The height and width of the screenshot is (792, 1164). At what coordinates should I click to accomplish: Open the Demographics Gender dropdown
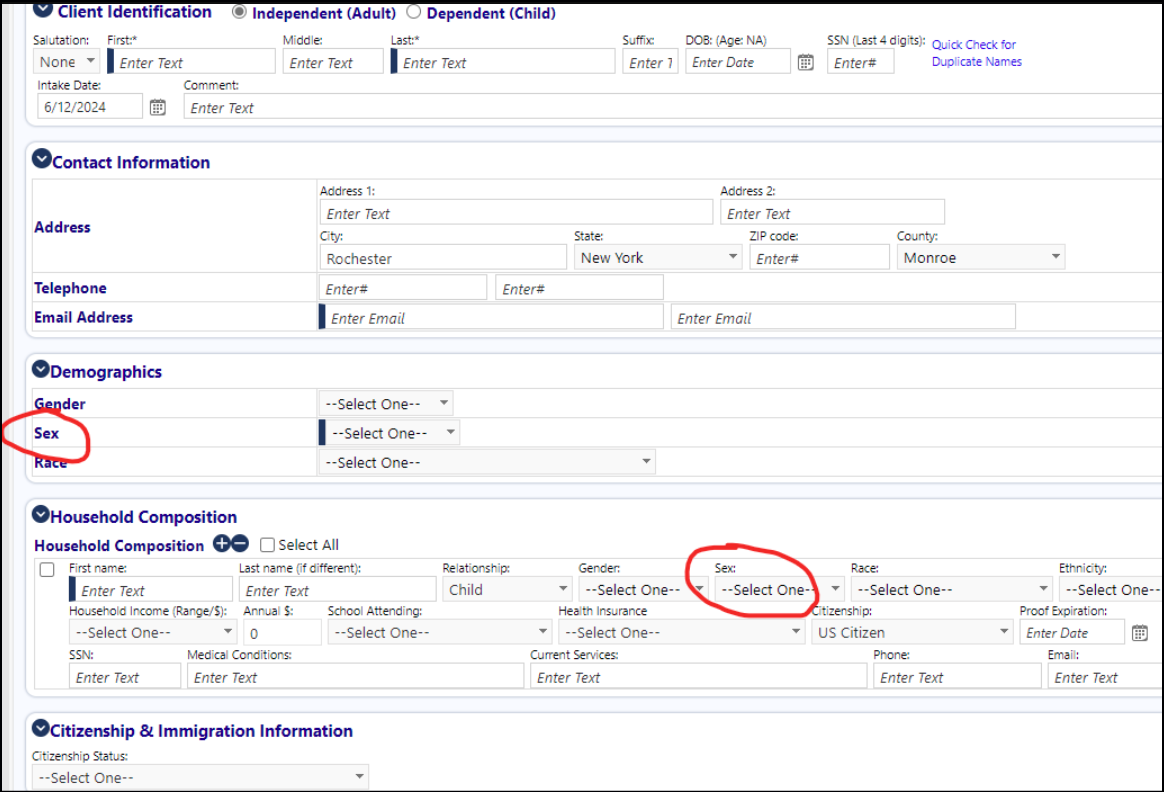tap(386, 404)
